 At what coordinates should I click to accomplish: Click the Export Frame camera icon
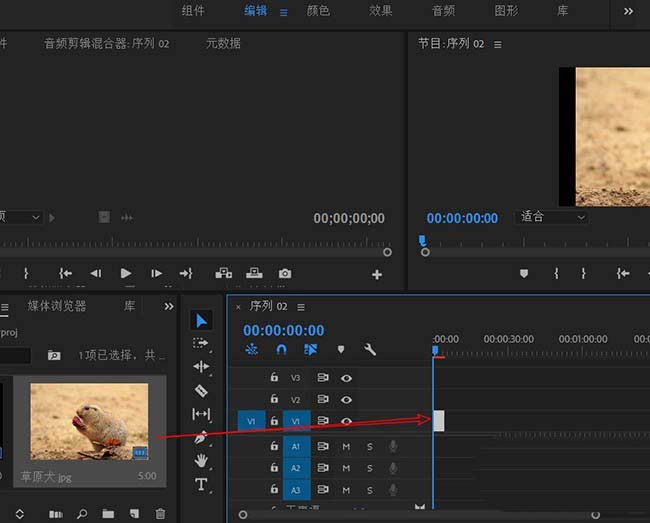(x=285, y=273)
